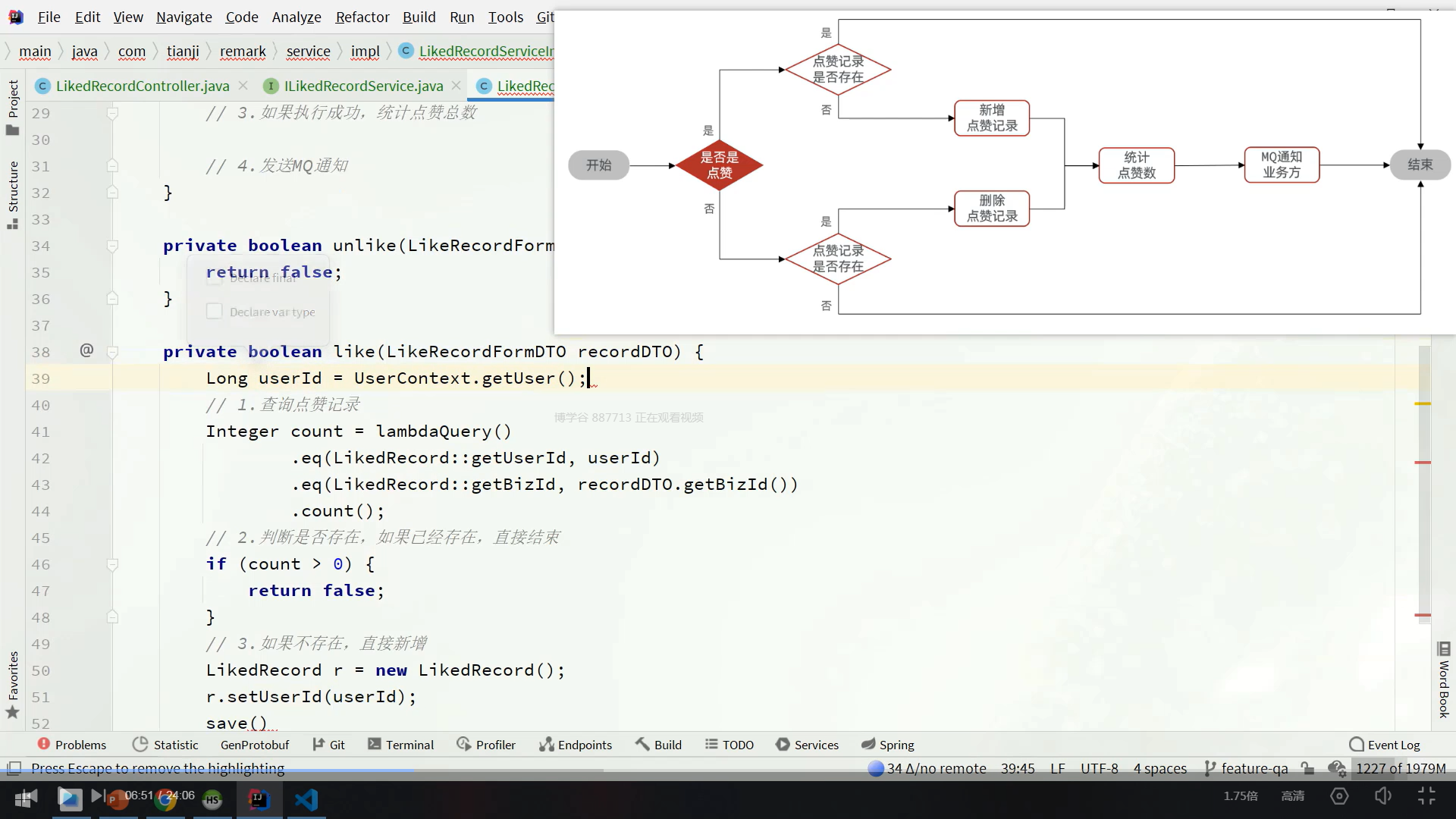
Task: Open the Endpoints tool window
Action: point(576,745)
